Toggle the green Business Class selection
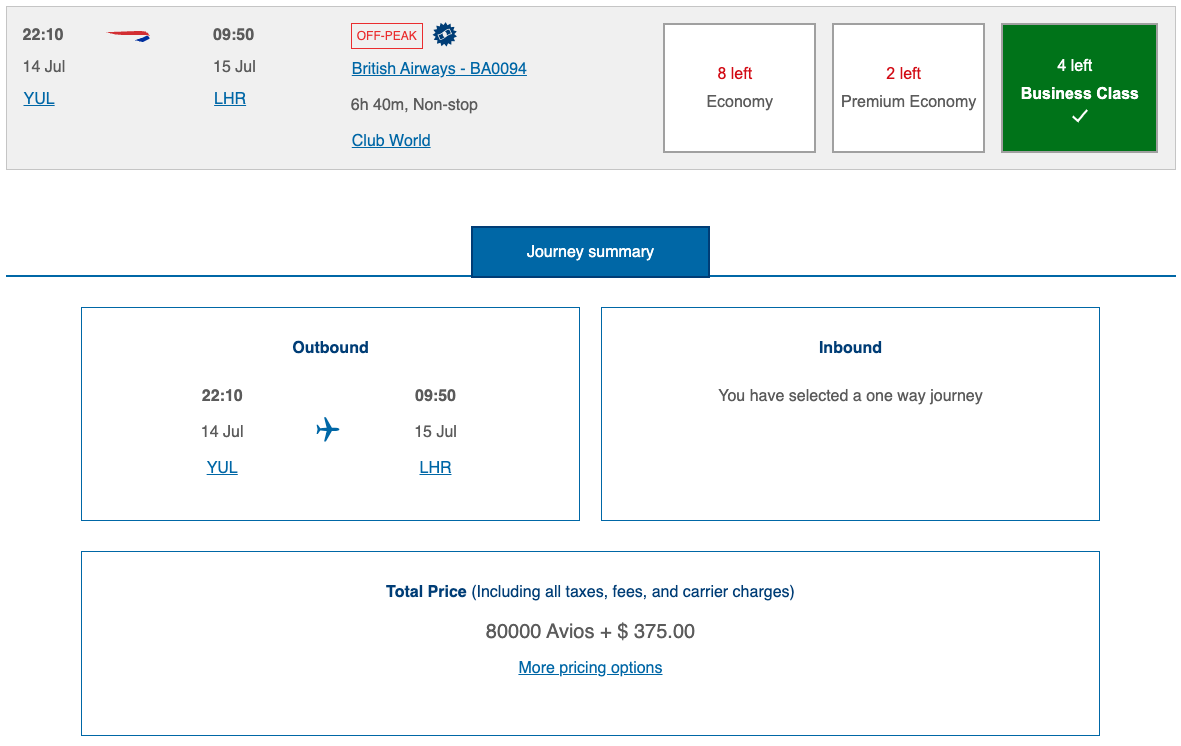Image resolution: width=1181 pixels, height=746 pixels. point(1079,88)
